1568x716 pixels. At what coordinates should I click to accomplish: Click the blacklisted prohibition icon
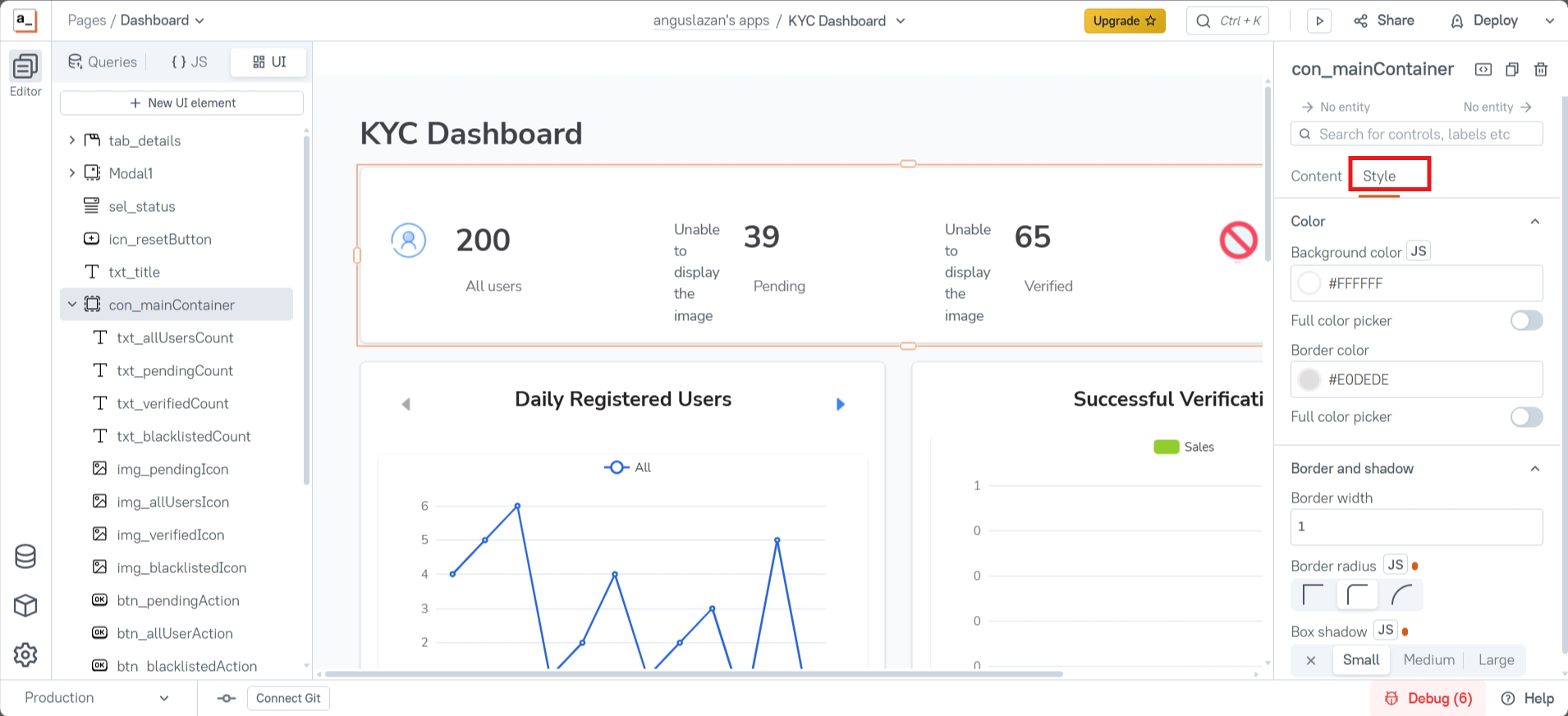tap(1238, 241)
